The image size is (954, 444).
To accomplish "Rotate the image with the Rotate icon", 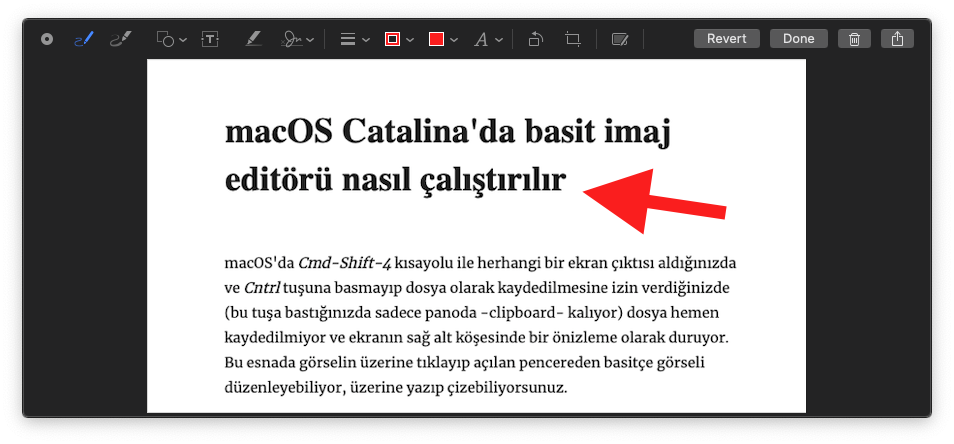I will (535, 40).
